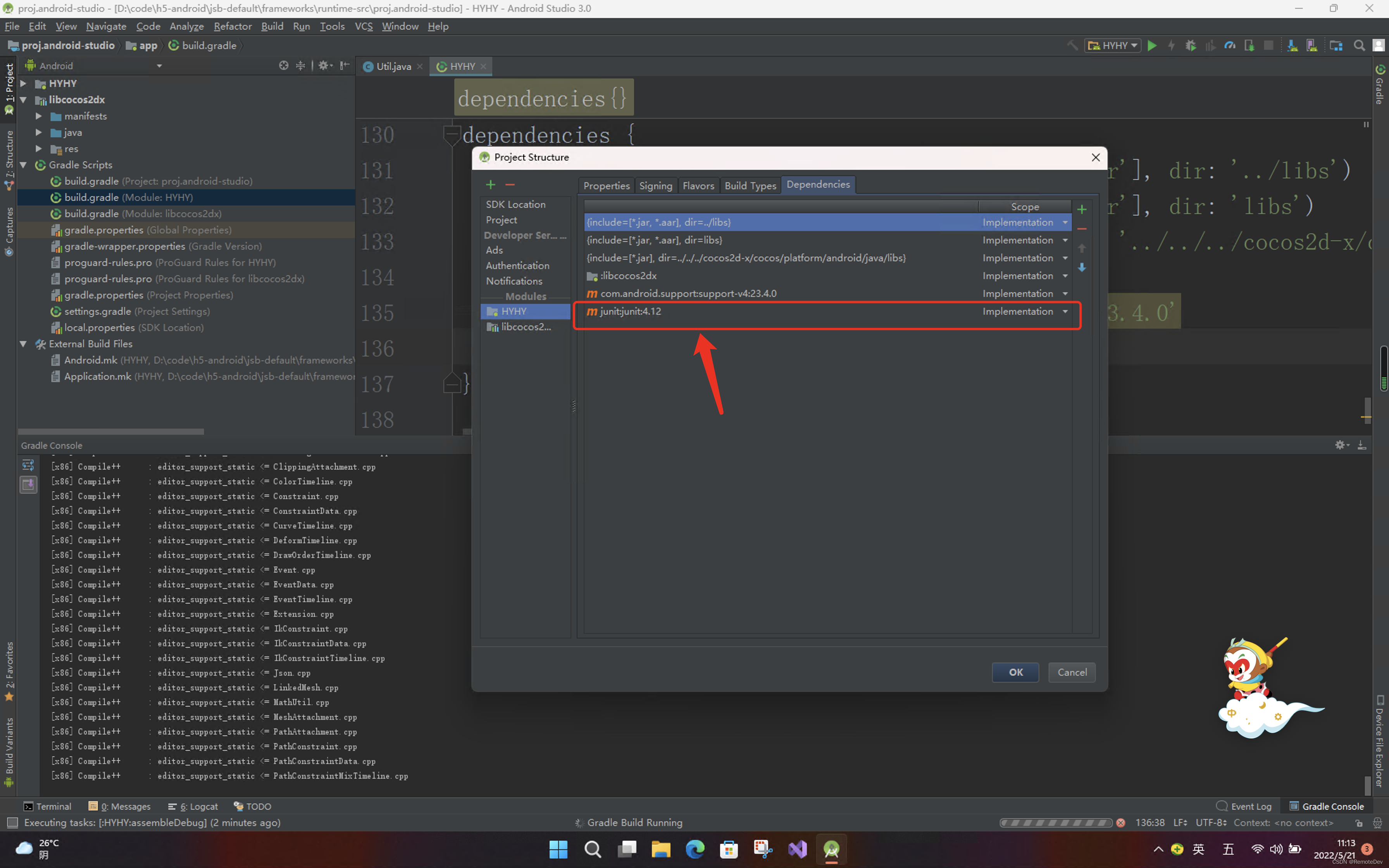1389x868 pixels.
Task: Click the Project tree horizontal scrollbar
Action: (x=111, y=431)
